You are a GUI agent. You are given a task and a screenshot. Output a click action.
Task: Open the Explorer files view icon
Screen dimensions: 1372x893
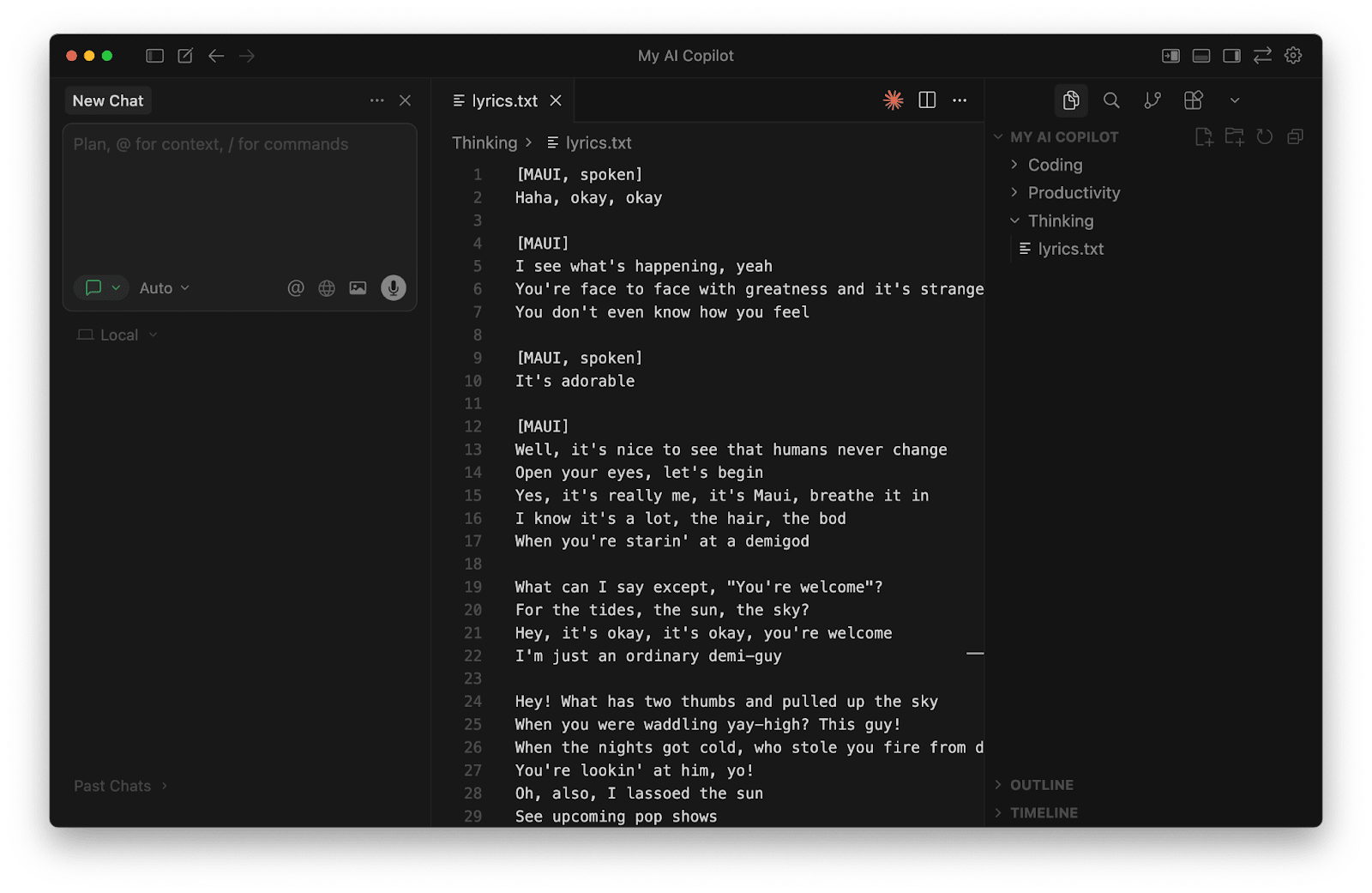[1071, 100]
